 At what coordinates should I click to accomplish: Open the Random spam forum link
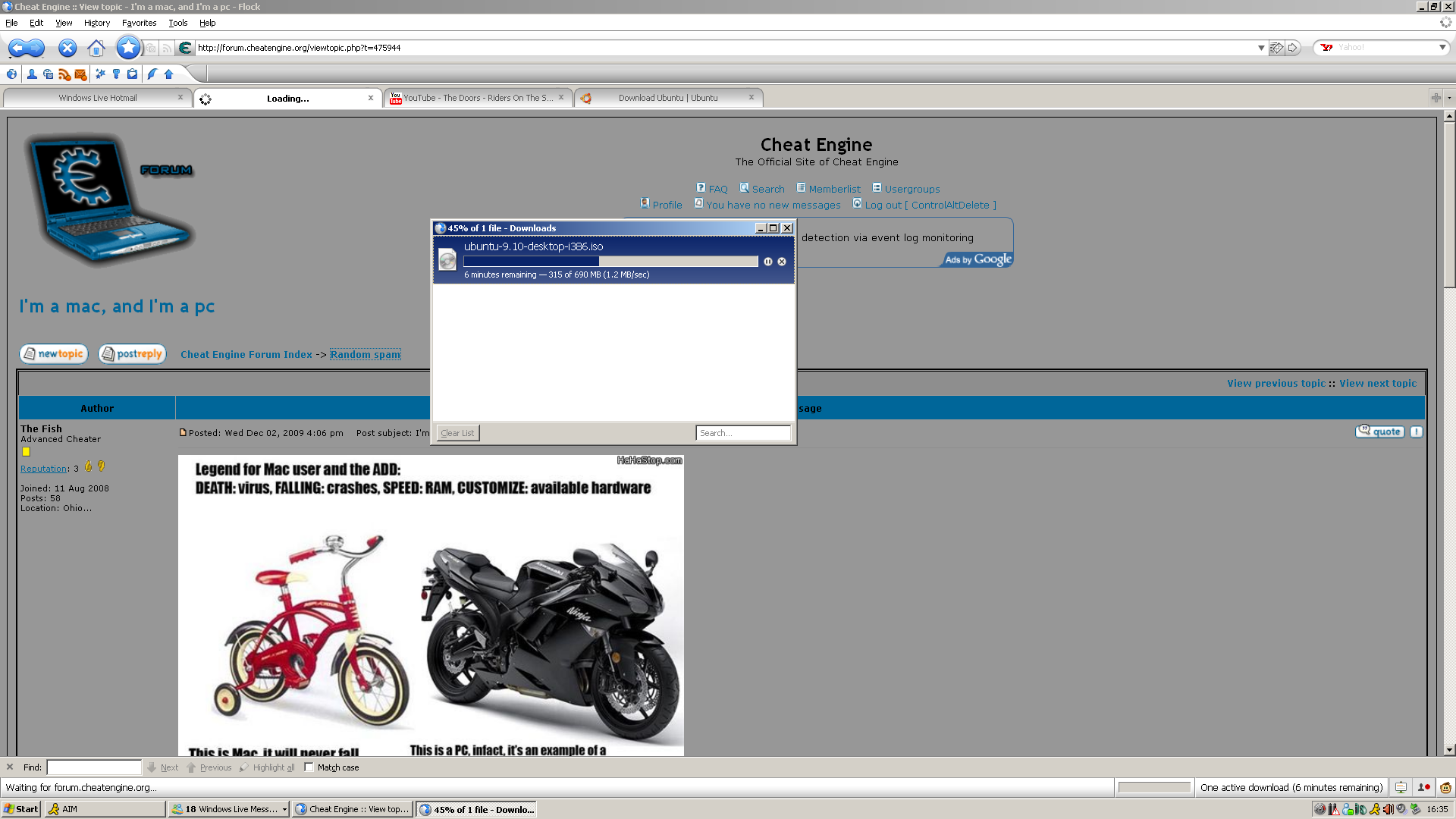click(366, 354)
